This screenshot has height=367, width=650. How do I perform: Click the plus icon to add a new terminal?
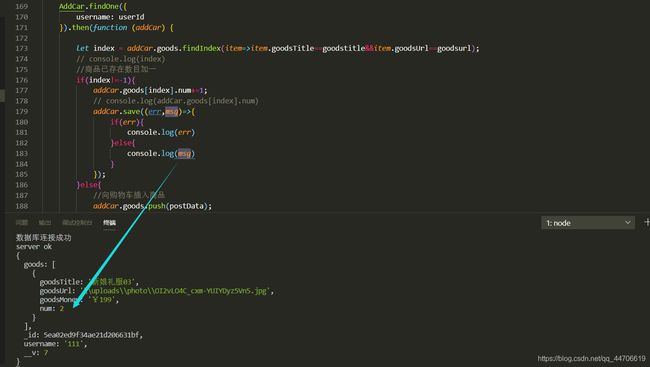point(647,223)
